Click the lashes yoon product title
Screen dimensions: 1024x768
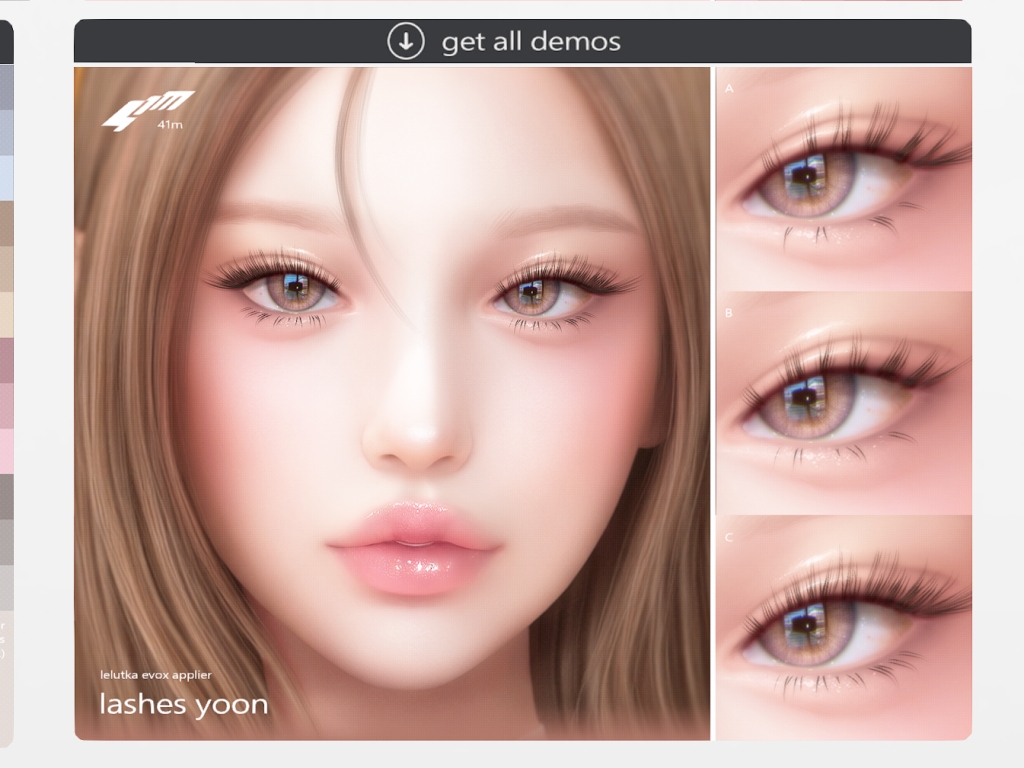[183, 705]
